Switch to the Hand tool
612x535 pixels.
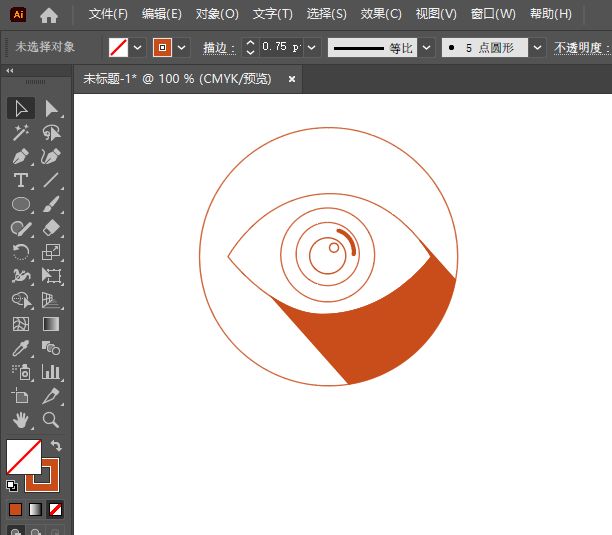coord(21,420)
